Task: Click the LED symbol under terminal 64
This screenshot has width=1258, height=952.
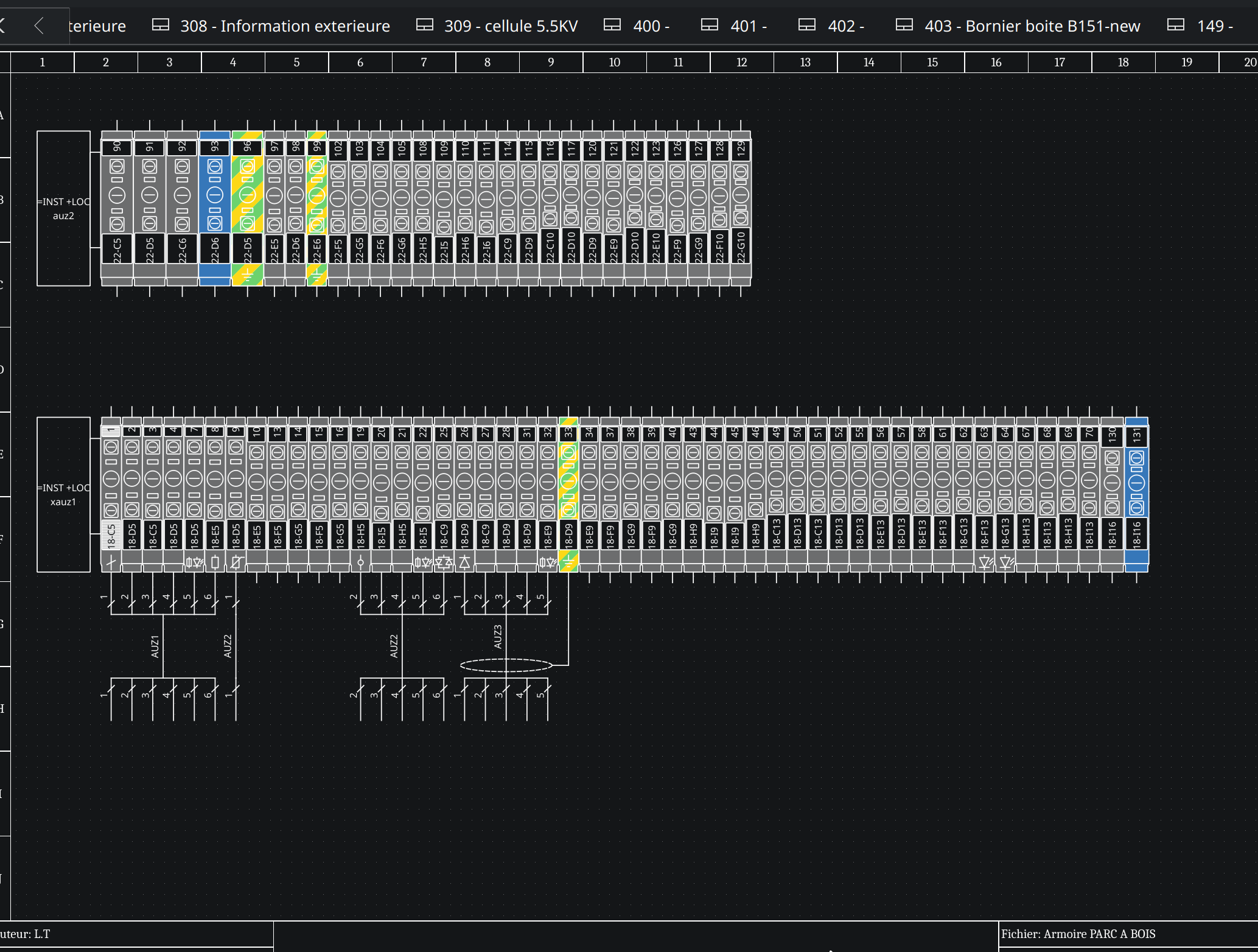Action: click(x=1005, y=562)
